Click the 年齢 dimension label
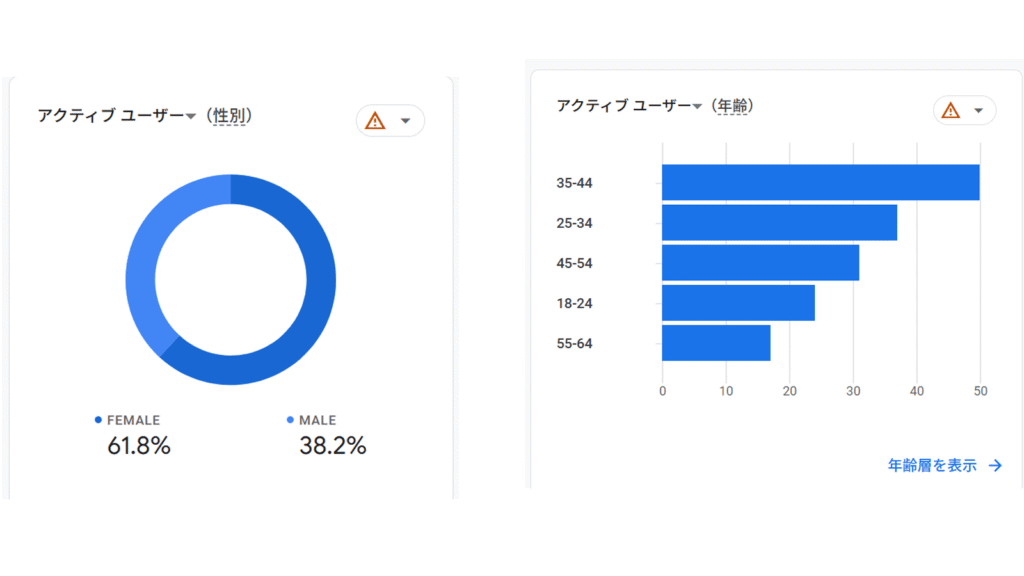The image size is (1024, 576). (732, 106)
